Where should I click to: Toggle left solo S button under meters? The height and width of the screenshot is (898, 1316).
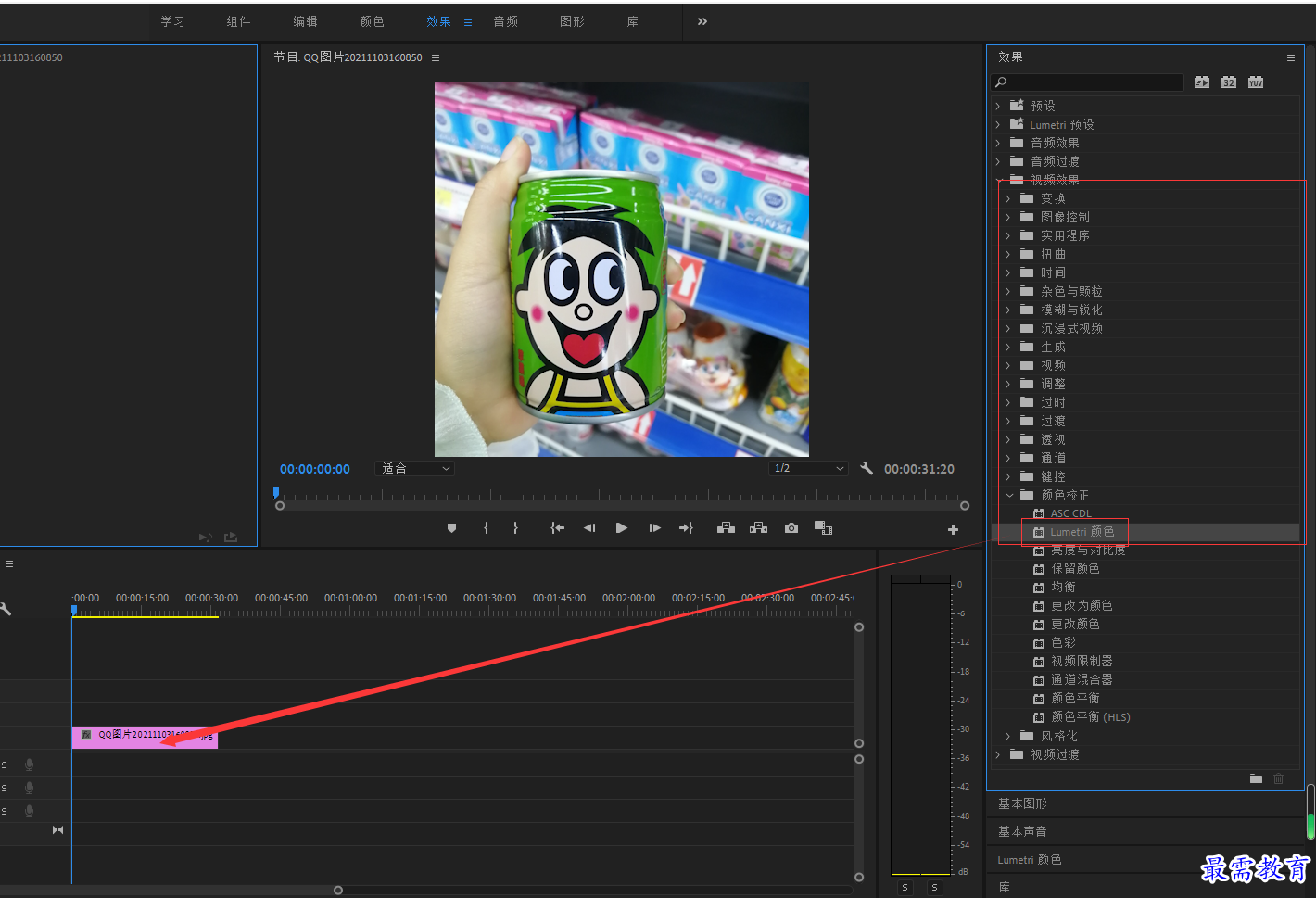tap(905, 888)
